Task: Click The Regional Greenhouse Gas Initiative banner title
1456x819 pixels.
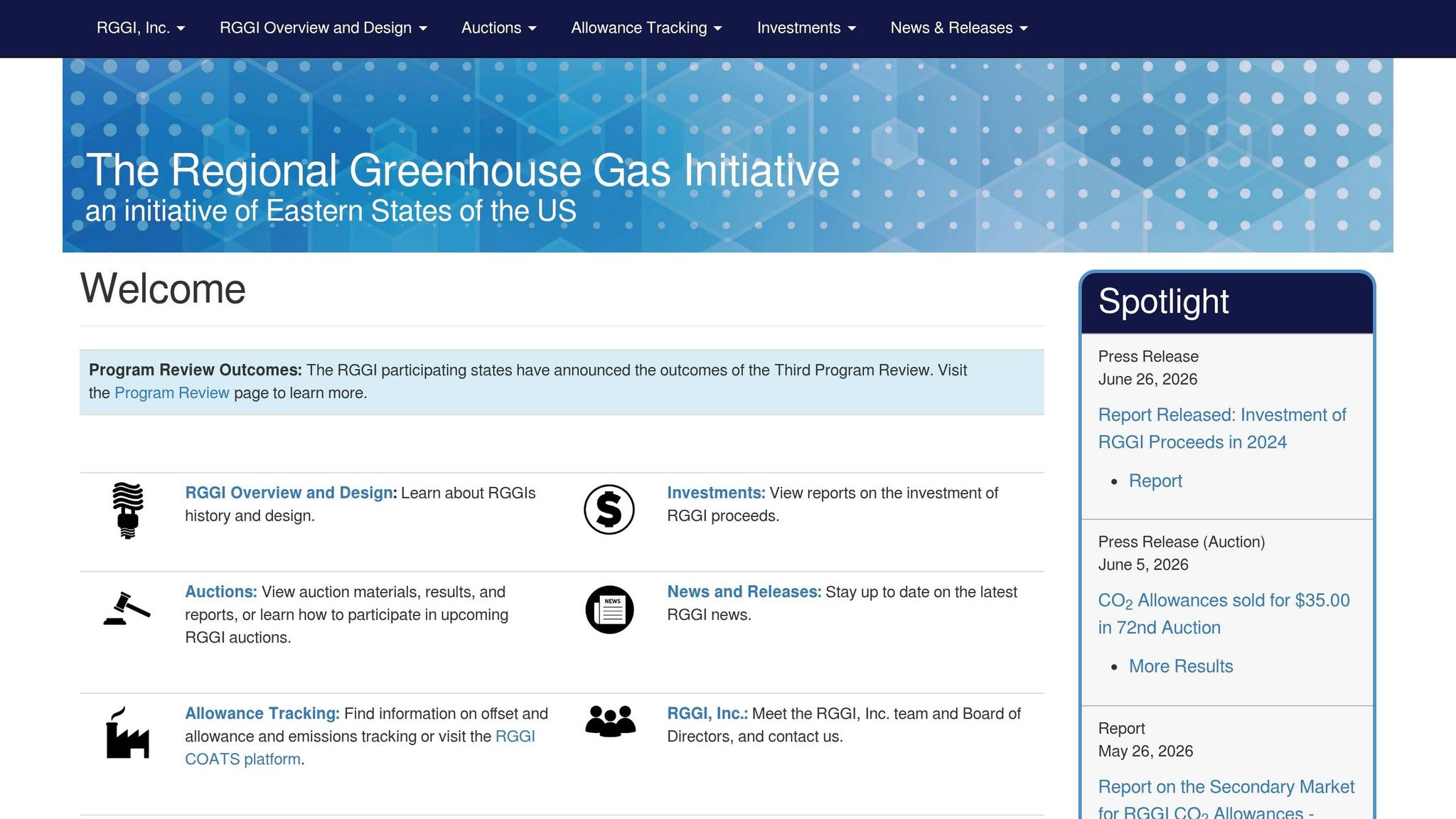Action: click(x=462, y=171)
